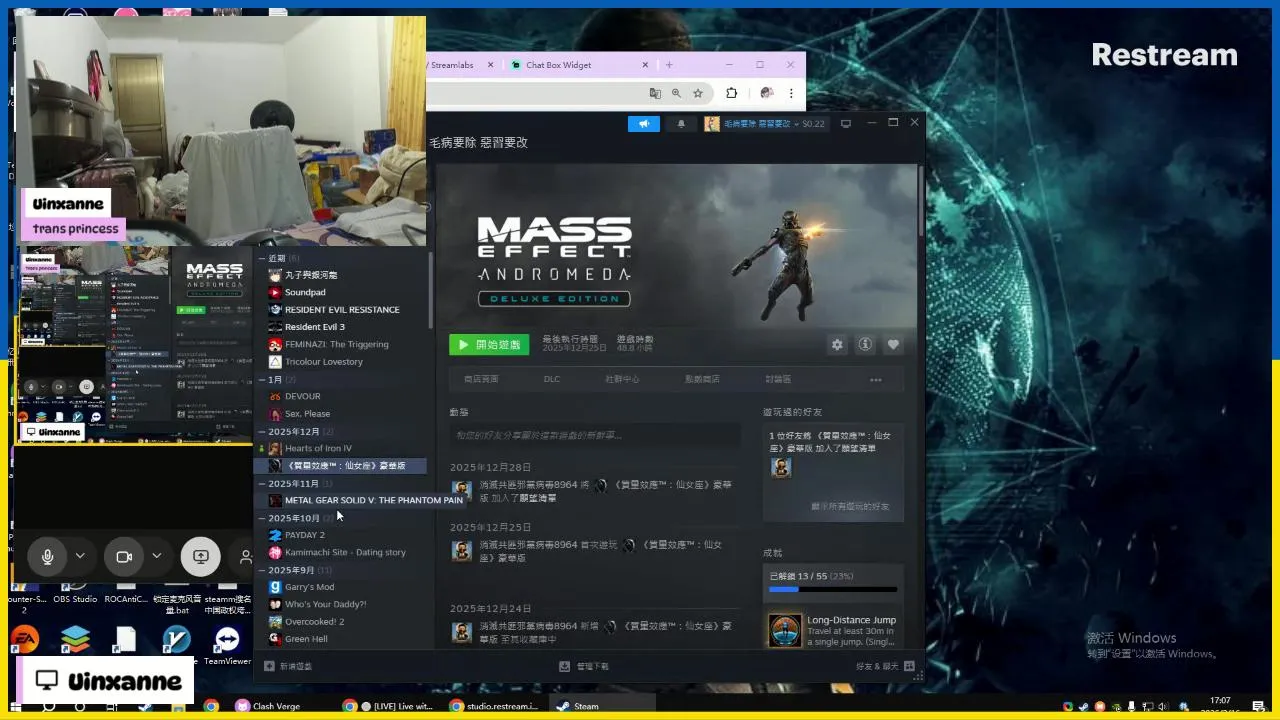Viewport: 1280px width, 720px height.
Task: Open Steam notifications bell
Action: pyautogui.click(x=681, y=124)
